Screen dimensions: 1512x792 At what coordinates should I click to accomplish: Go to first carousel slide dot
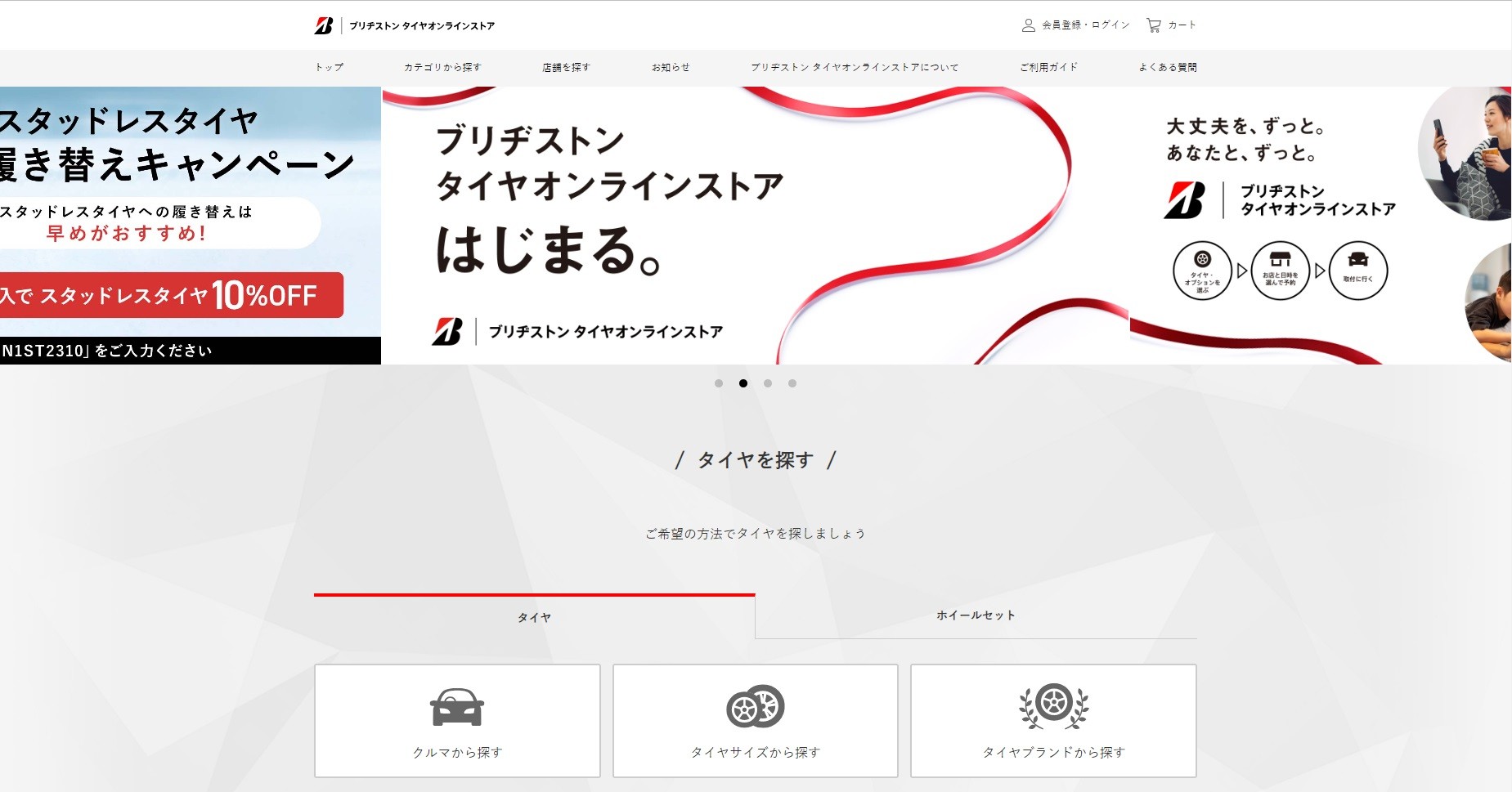(x=719, y=383)
